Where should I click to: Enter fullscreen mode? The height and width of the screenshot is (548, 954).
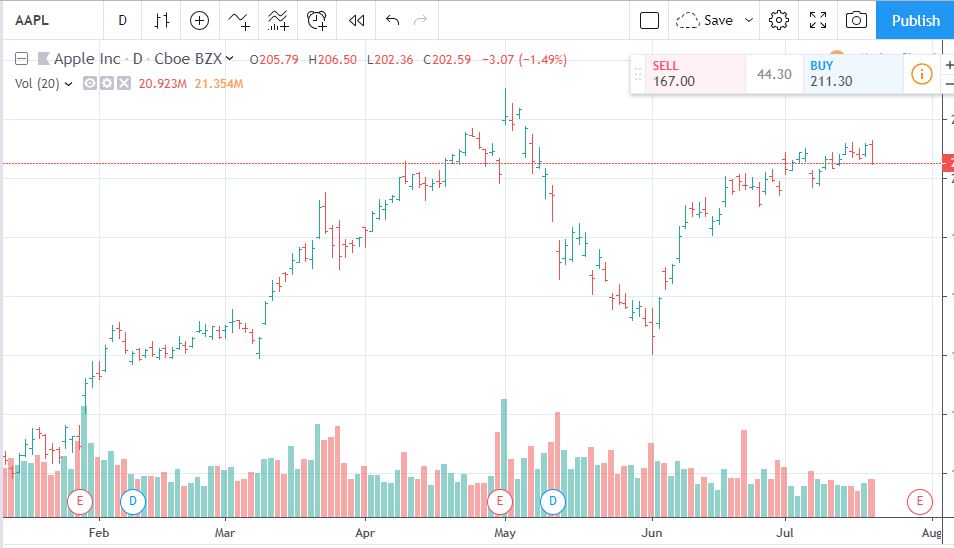(818, 20)
